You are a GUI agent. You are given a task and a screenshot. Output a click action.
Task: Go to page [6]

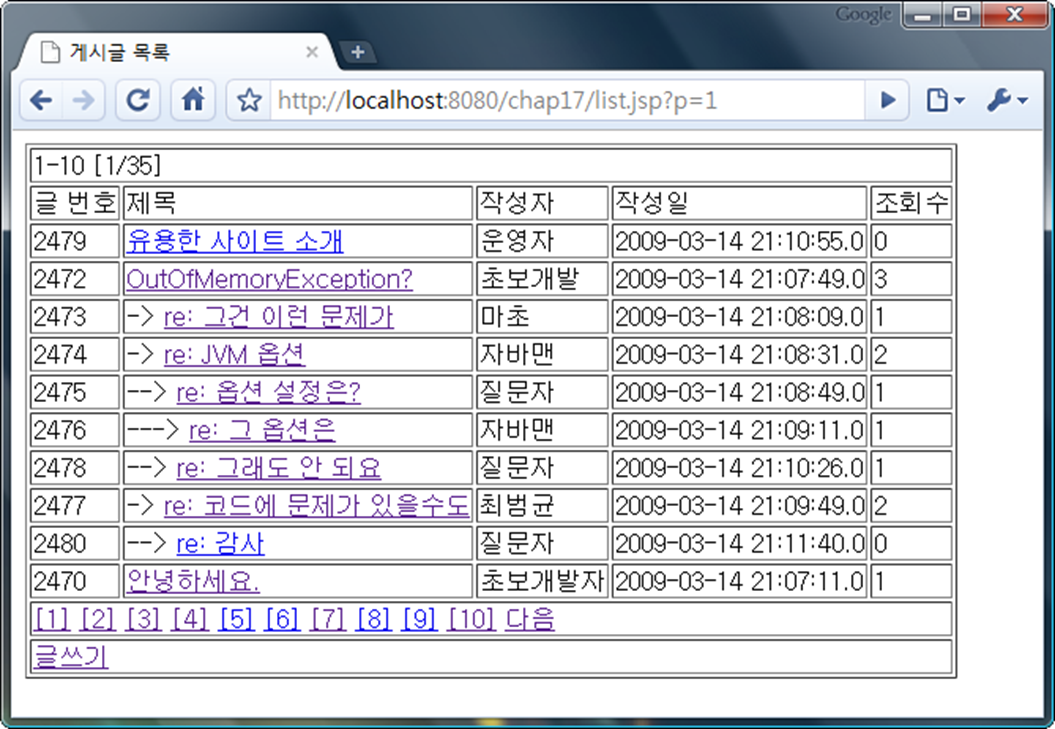point(282,618)
